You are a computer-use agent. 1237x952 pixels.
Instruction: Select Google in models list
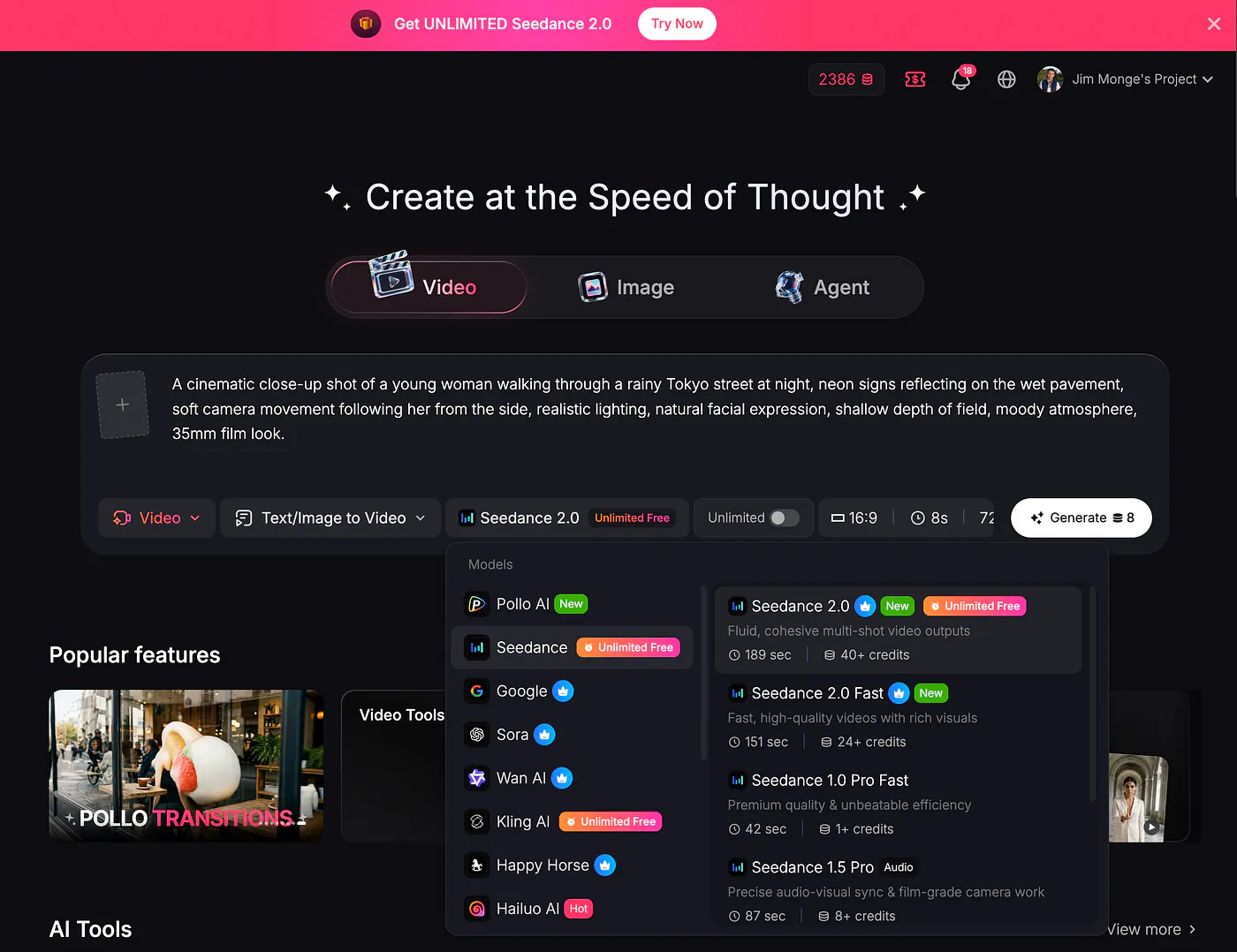tap(572, 691)
